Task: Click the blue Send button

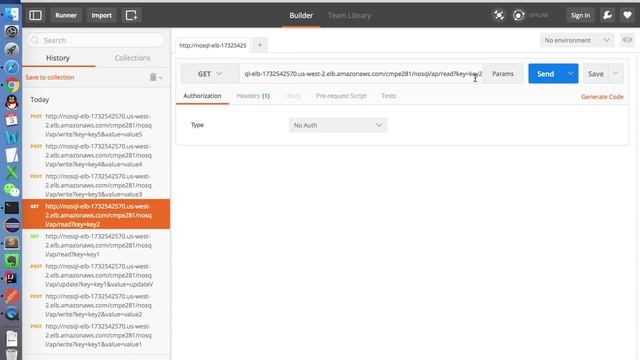Action: pos(545,73)
